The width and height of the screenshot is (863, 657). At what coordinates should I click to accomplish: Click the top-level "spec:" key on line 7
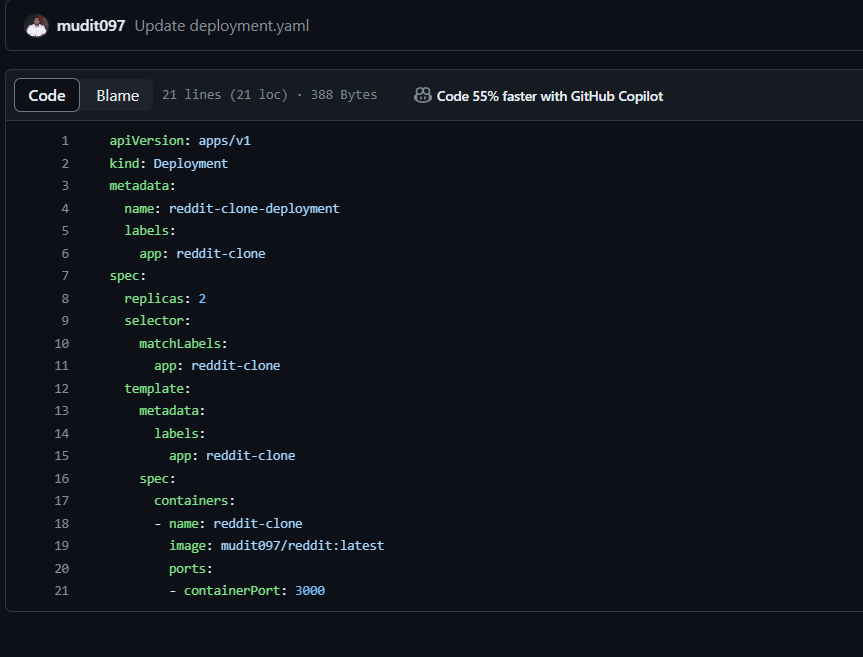(x=128, y=276)
